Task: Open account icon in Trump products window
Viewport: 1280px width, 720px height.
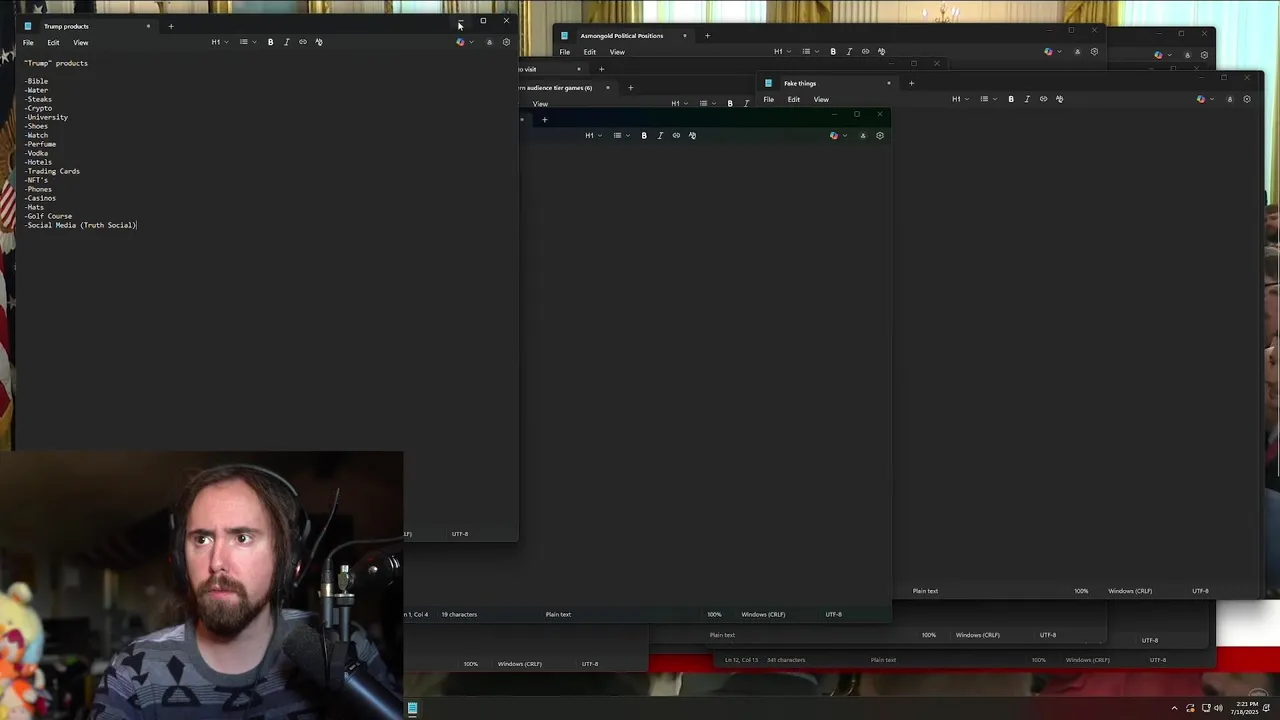Action: pos(489,42)
